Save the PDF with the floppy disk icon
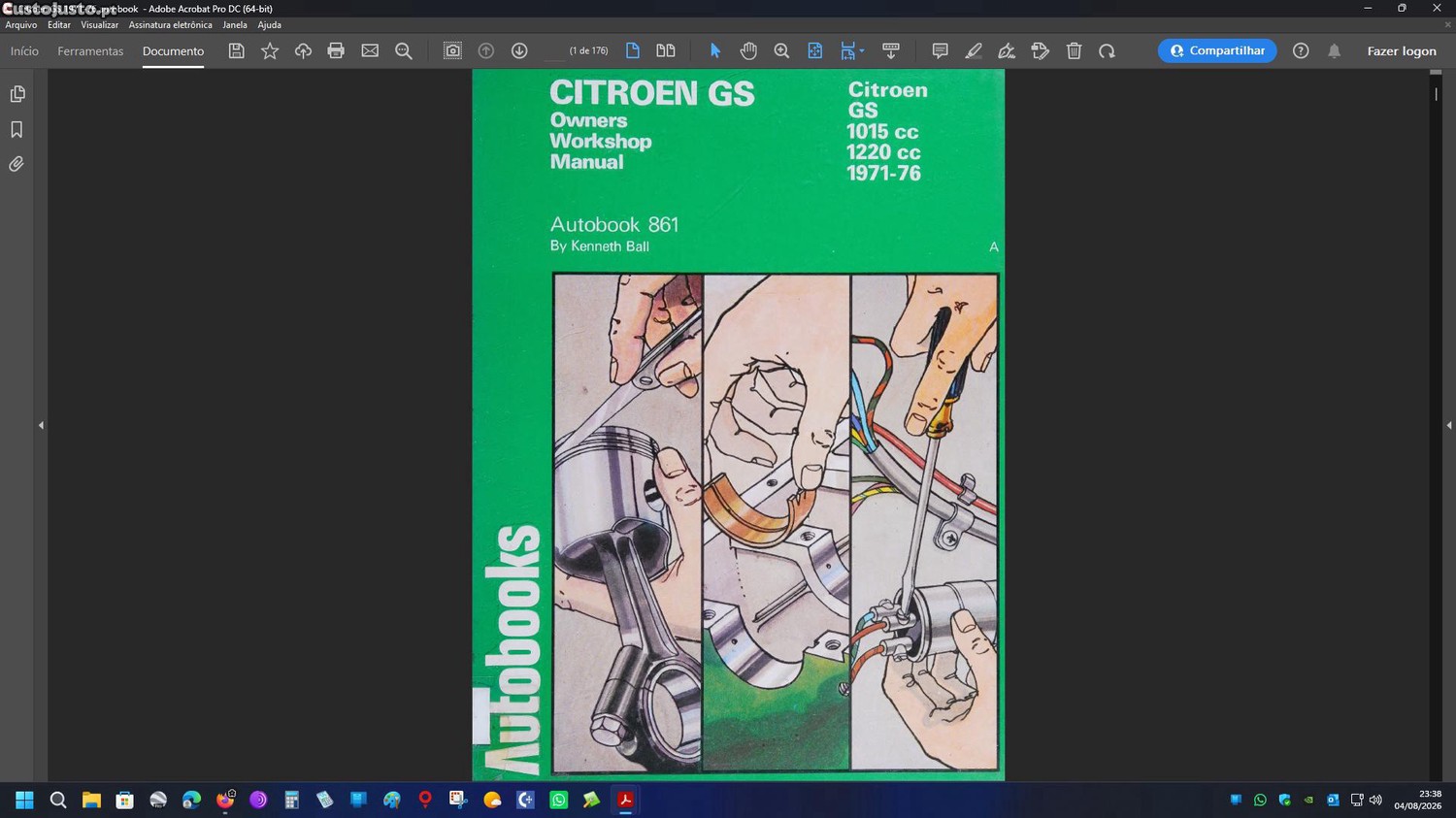 236,50
